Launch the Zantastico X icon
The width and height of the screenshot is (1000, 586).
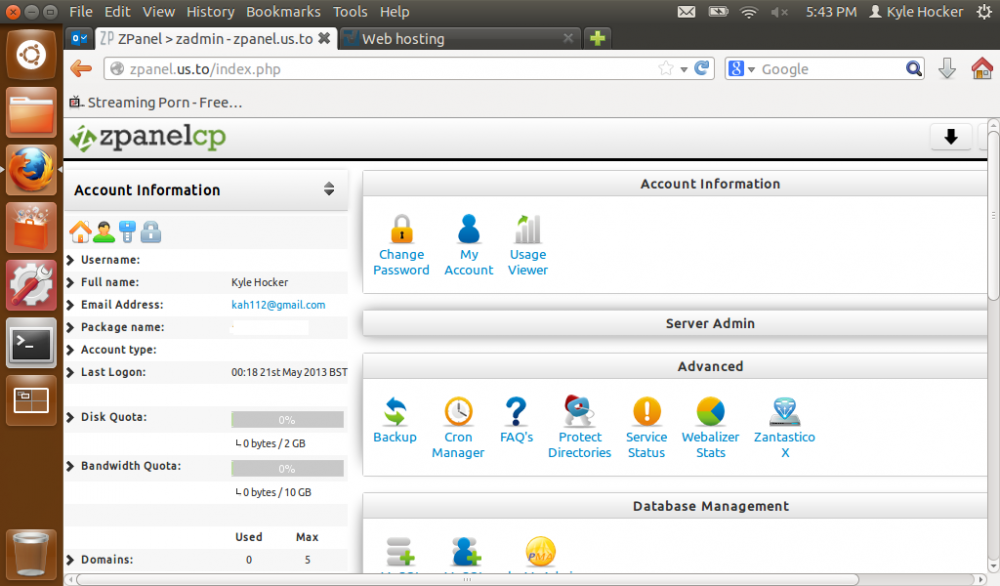click(x=785, y=411)
